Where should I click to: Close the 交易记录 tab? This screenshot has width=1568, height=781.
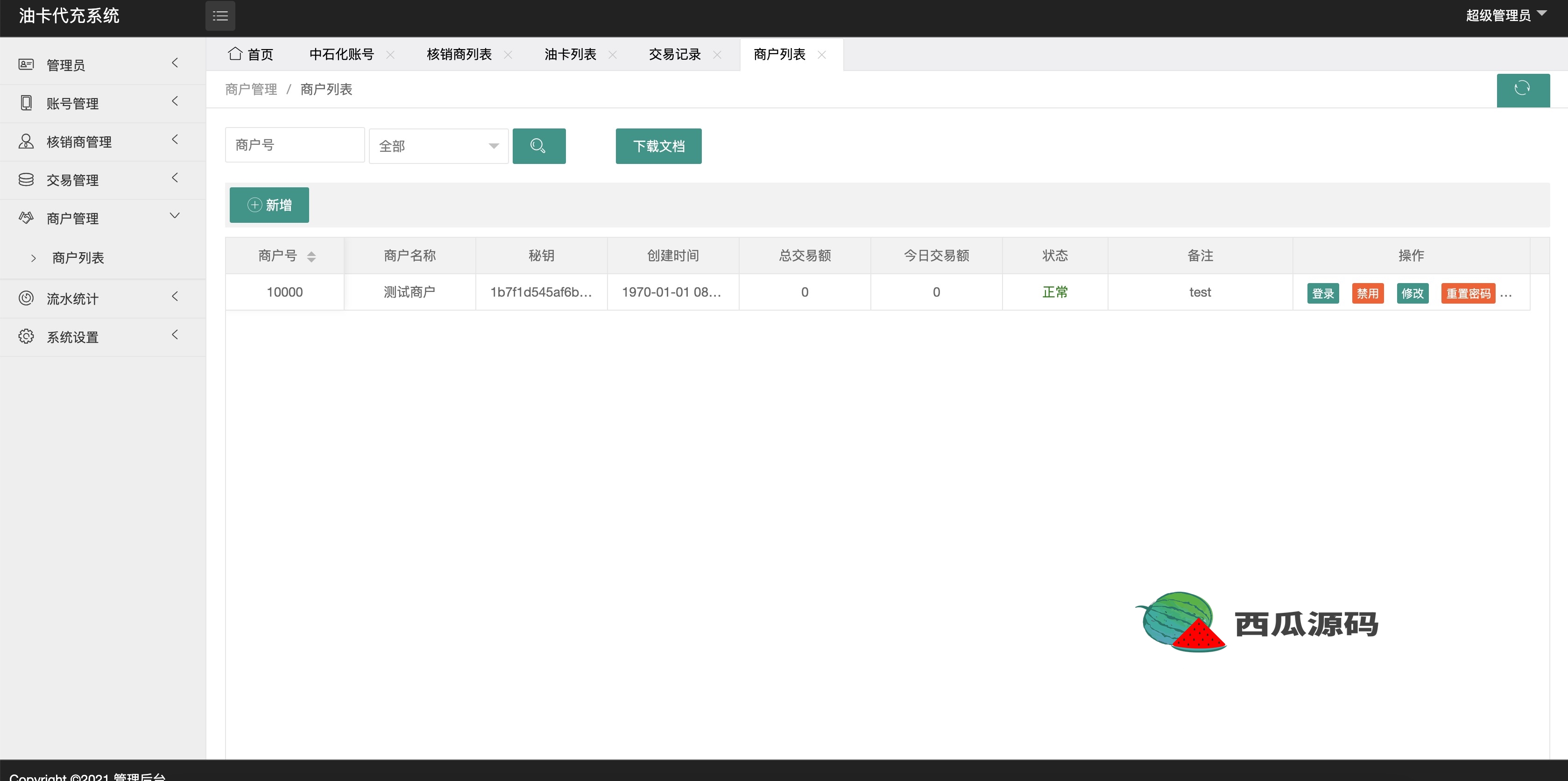tap(717, 55)
